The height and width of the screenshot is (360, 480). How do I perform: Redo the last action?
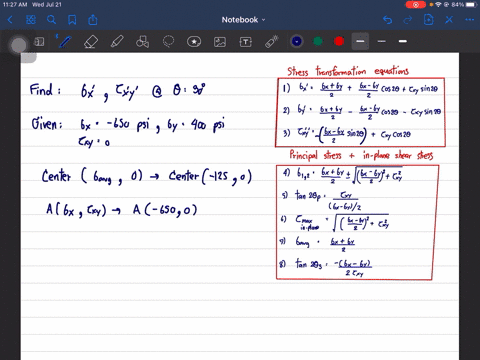point(408,20)
